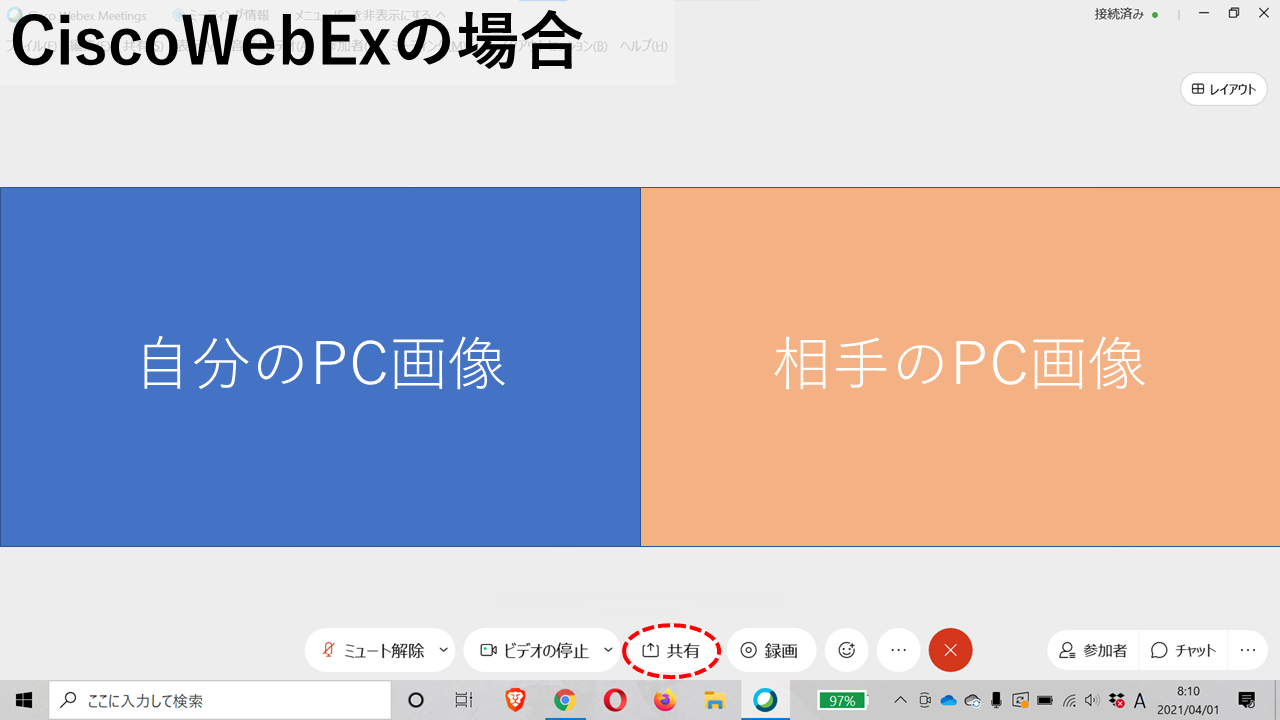Open Task View on taskbar

pos(464,700)
